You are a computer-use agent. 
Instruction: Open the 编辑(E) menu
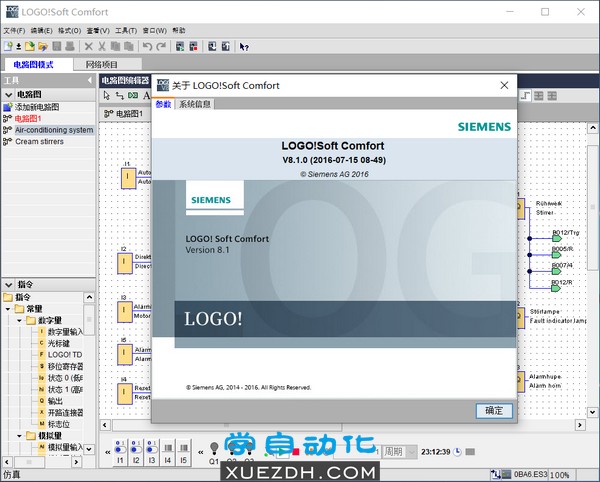coord(41,31)
